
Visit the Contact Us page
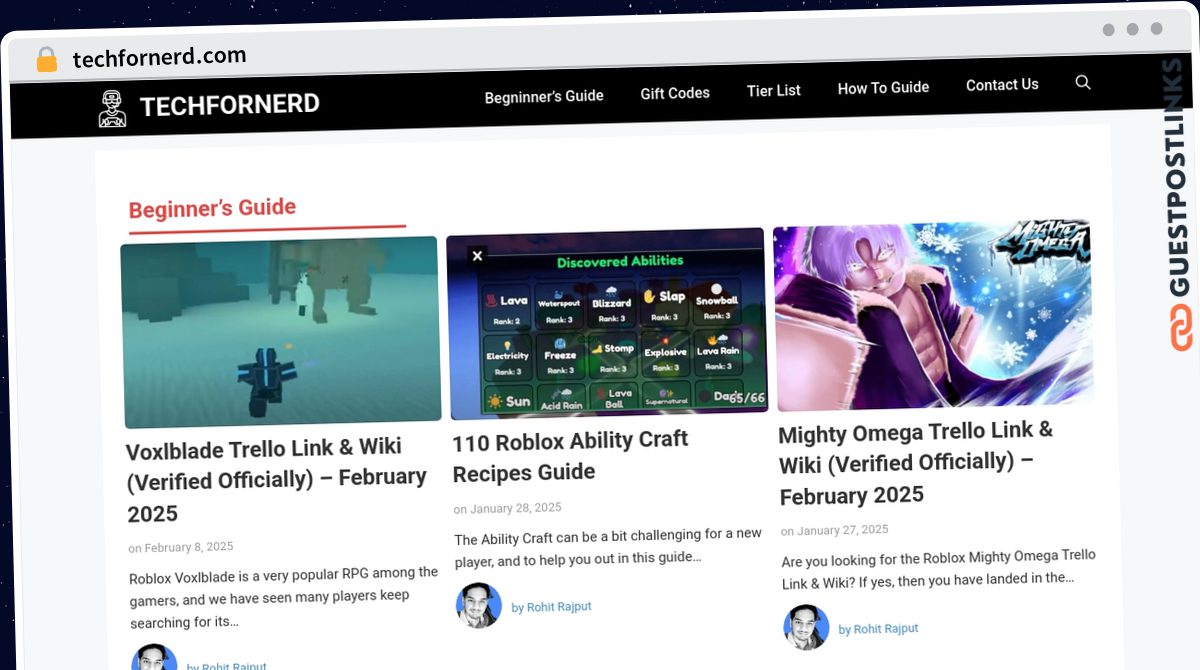pyautogui.click(x=1002, y=85)
